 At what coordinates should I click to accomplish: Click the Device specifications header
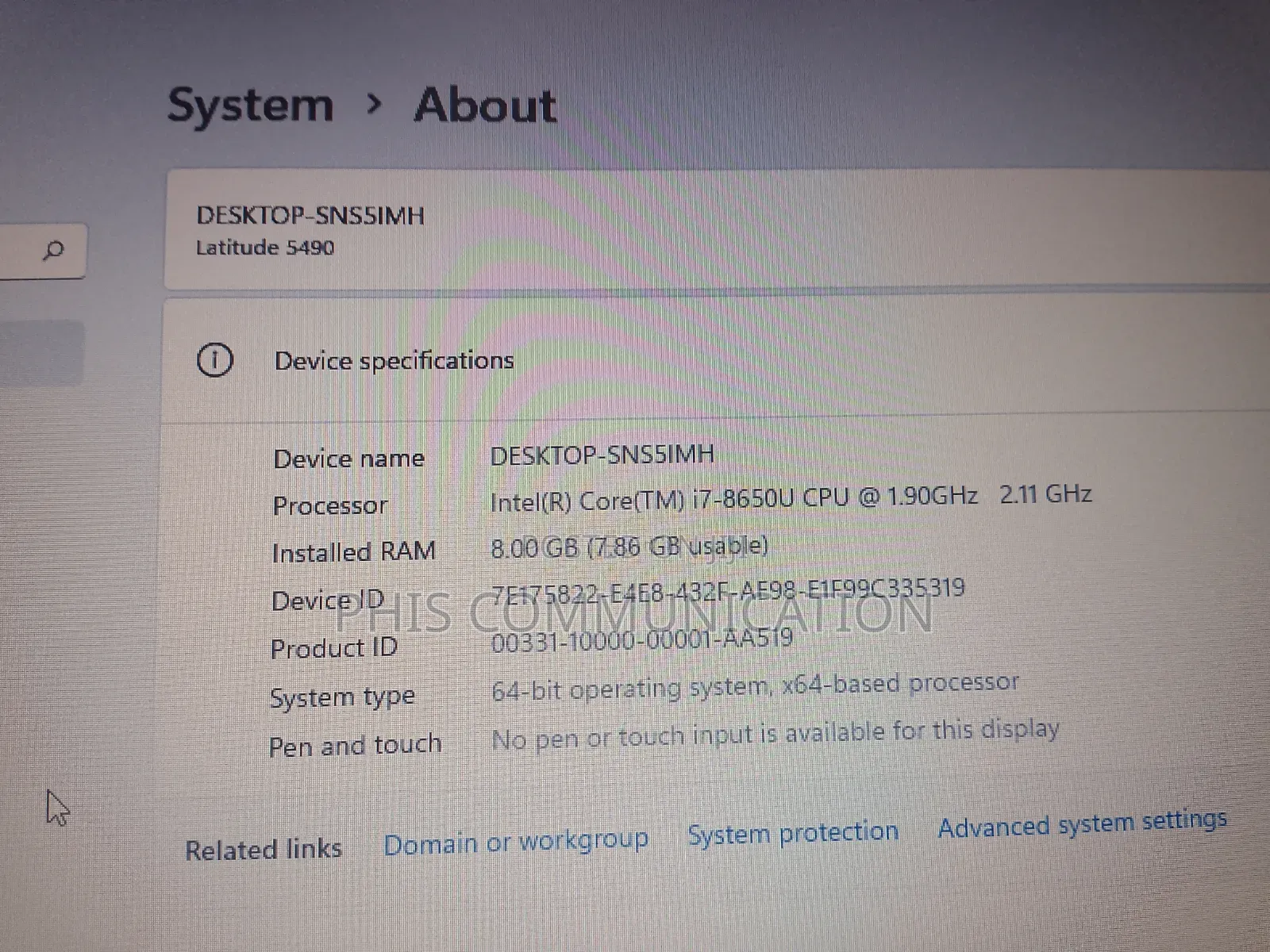[x=394, y=361]
